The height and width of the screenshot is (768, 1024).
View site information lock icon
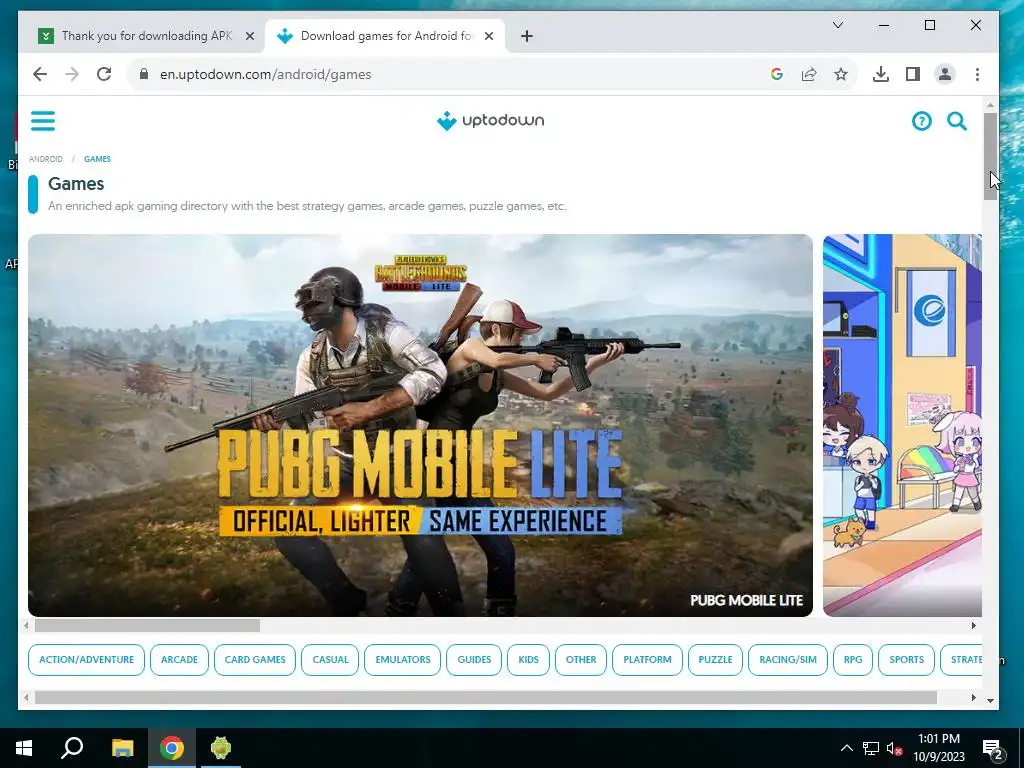(x=144, y=74)
